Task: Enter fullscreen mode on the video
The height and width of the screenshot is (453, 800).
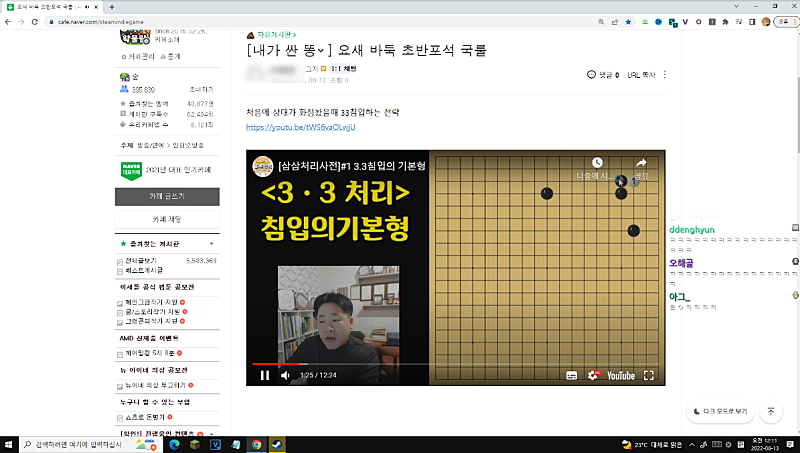Action: point(648,375)
